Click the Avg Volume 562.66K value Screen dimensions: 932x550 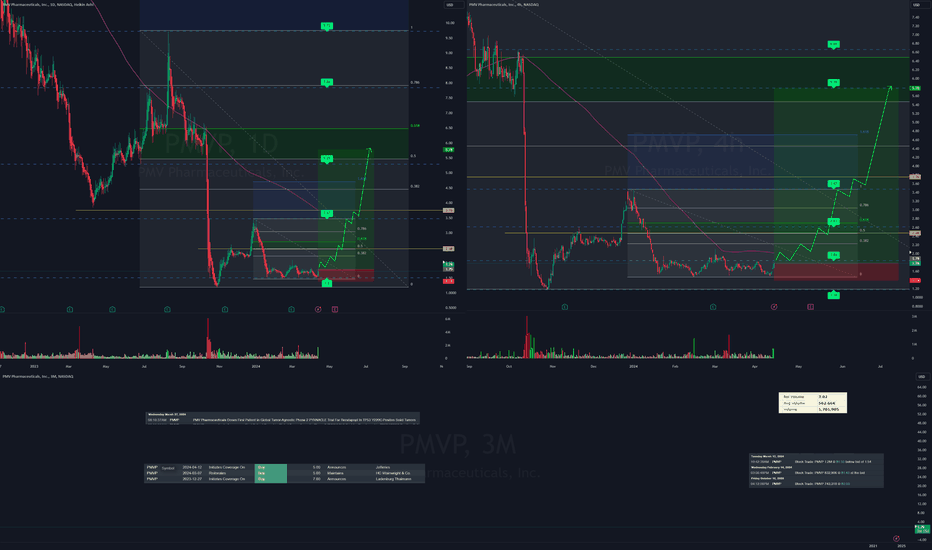826,403
